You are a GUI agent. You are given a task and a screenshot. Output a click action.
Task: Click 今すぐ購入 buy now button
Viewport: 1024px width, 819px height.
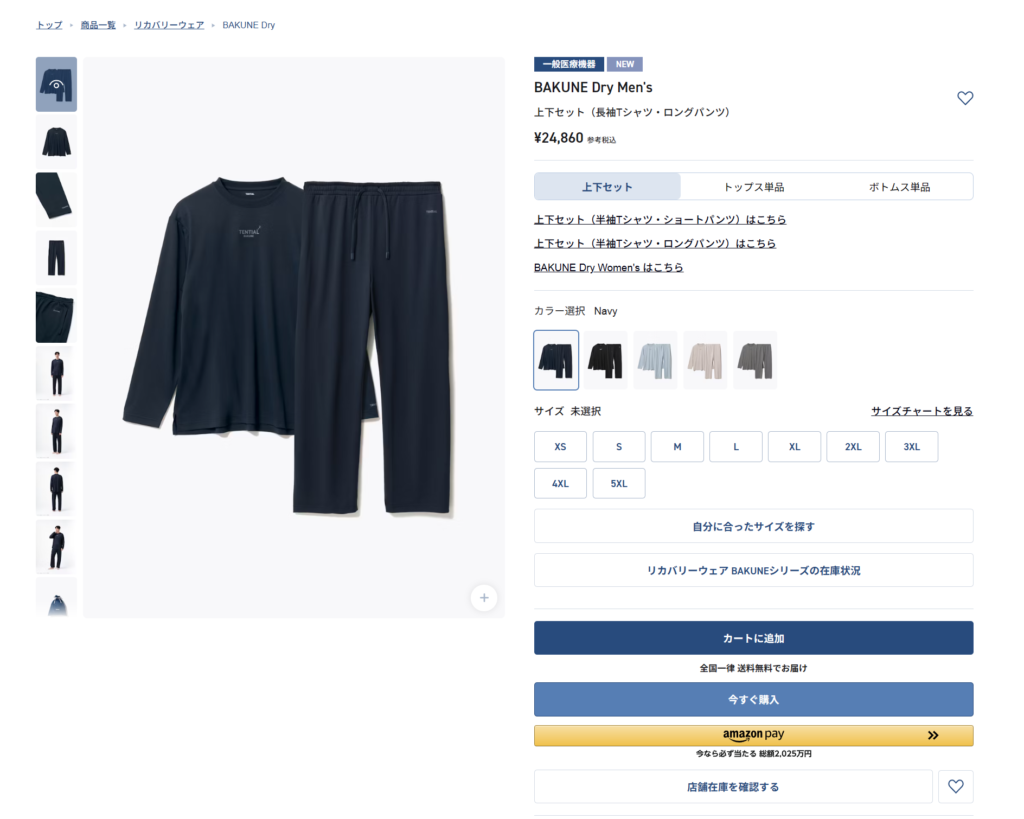754,699
